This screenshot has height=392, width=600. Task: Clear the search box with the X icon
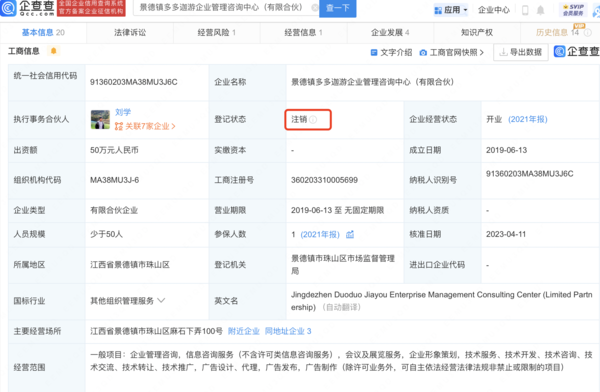[x=315, y=8]
